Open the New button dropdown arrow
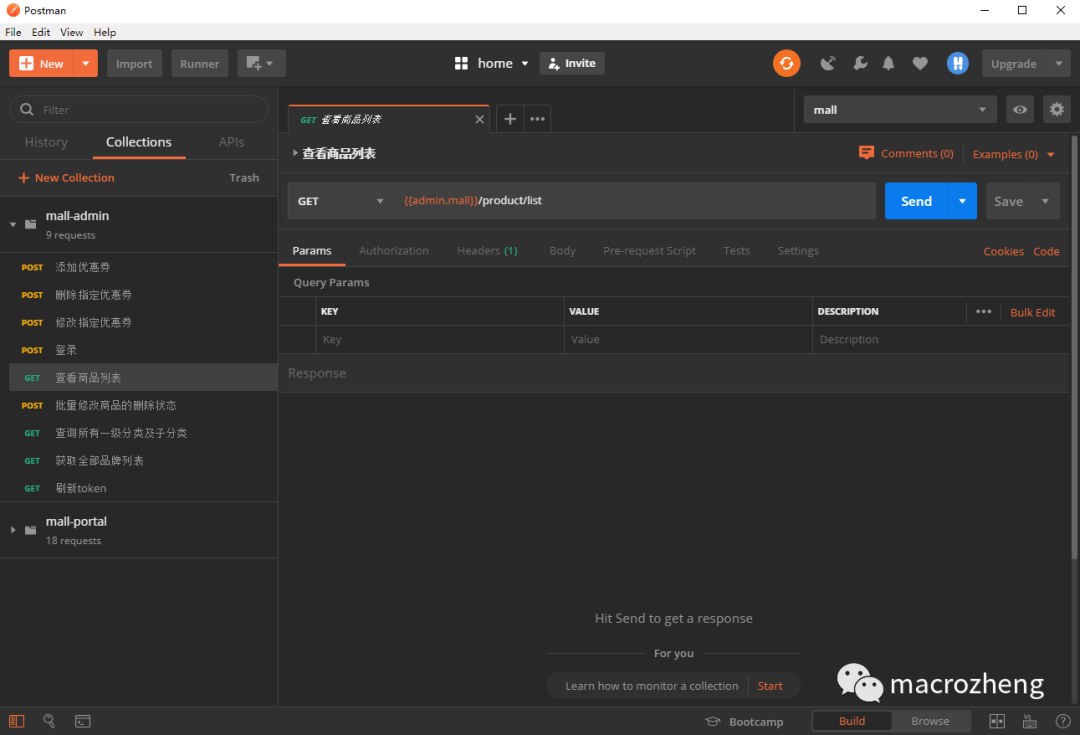 (85, 63)
